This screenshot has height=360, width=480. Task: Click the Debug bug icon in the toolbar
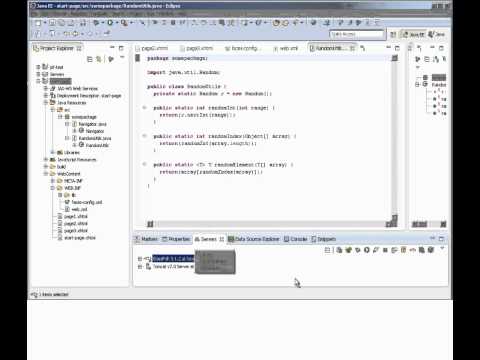[x=96, y=23]
